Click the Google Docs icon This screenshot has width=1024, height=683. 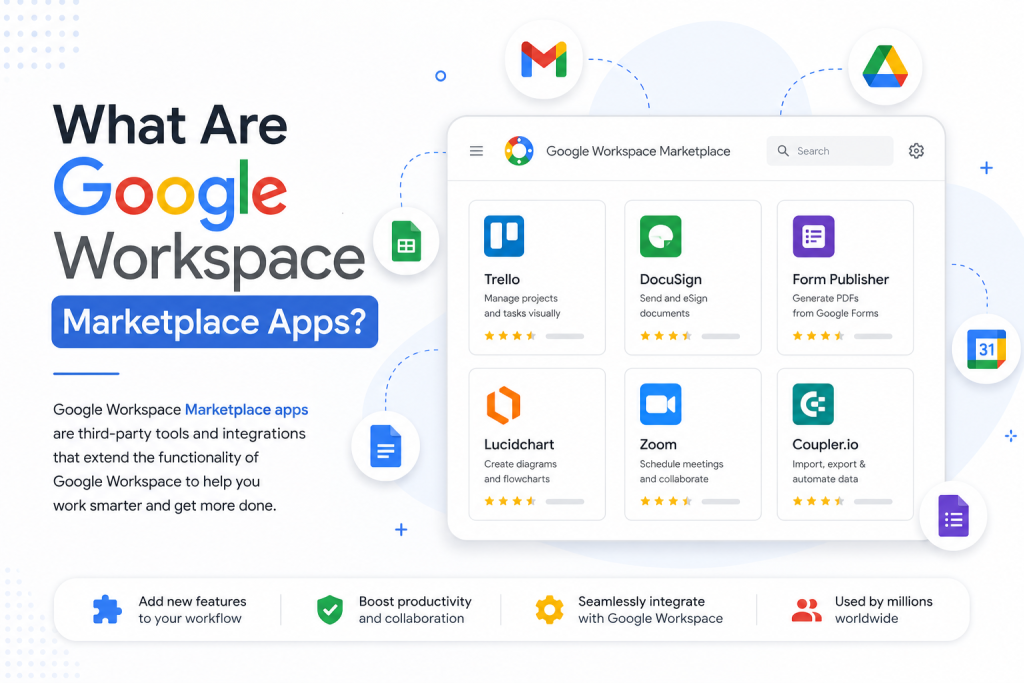[385, 446]
